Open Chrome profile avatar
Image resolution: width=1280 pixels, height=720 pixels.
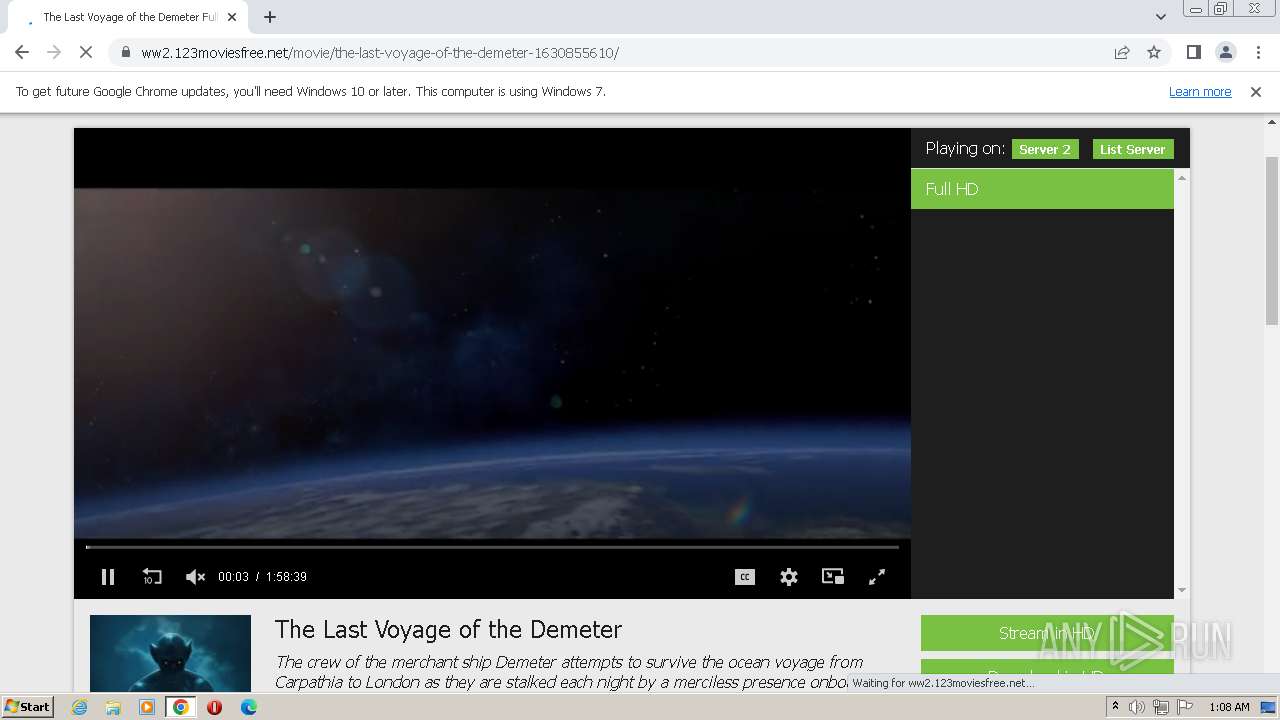coord(1225,53)
